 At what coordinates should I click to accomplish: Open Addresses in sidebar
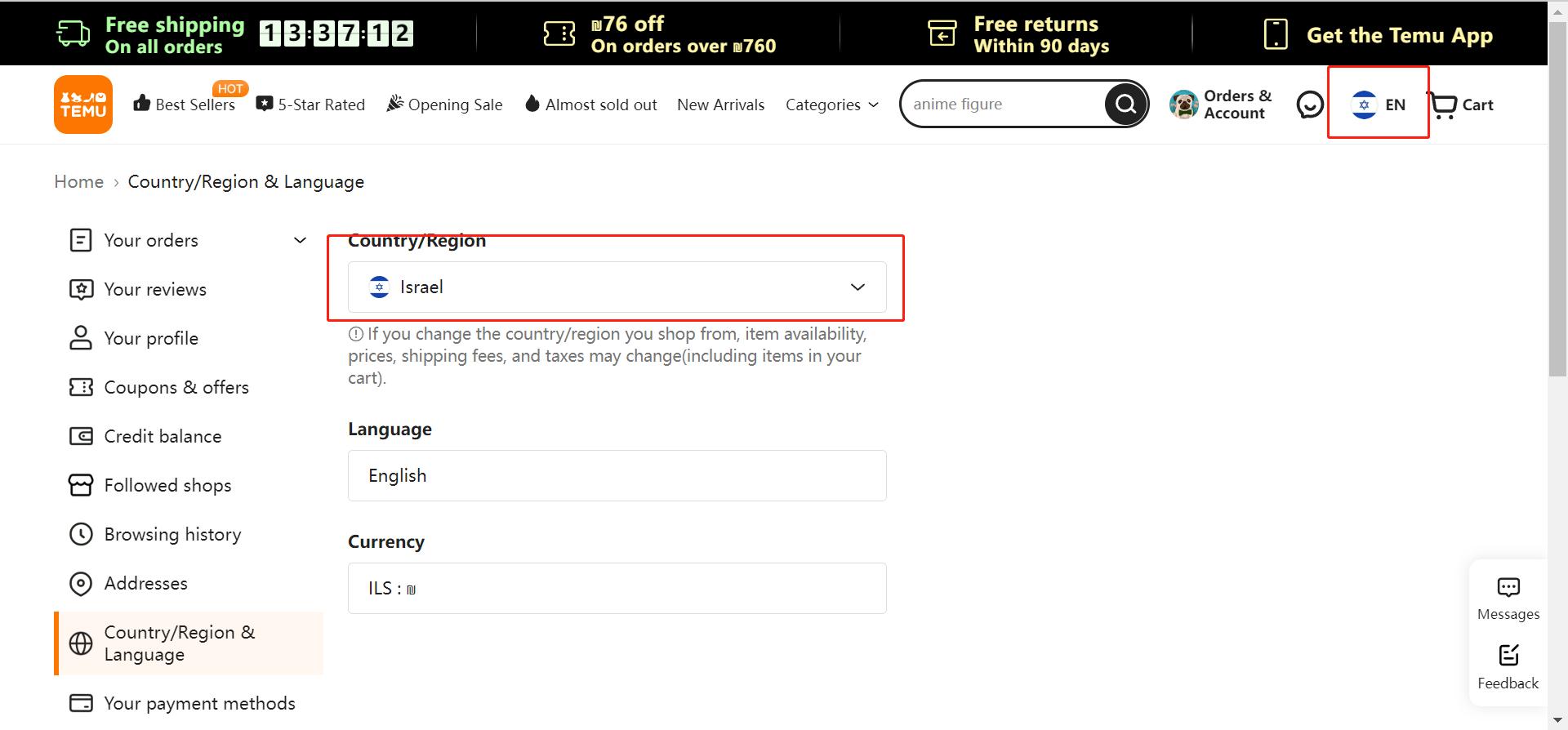145,583
